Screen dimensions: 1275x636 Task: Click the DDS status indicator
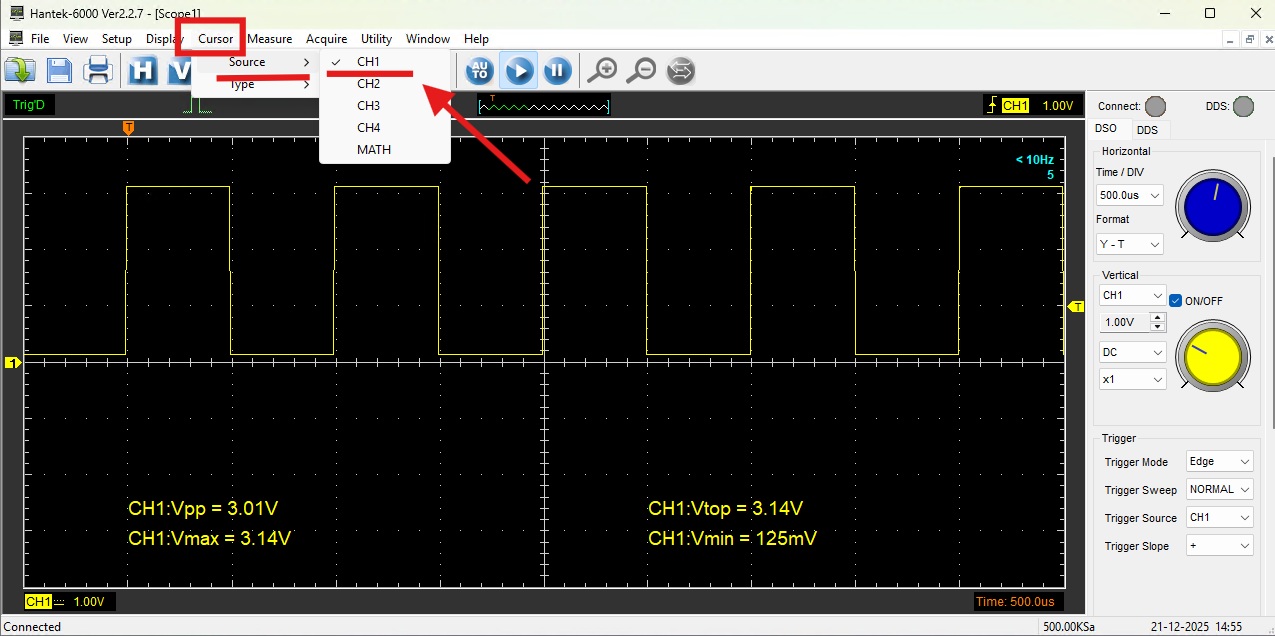coord(1243,106)
